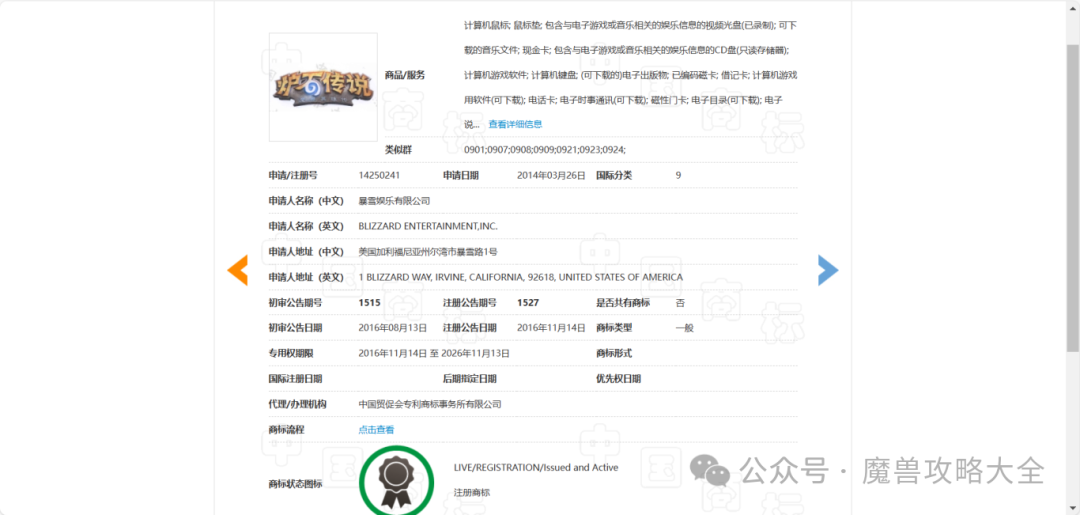This screenshot has height=515, width=1080.
Task: Click the green registered trademark status badge
Action: (x=396, y=482)
